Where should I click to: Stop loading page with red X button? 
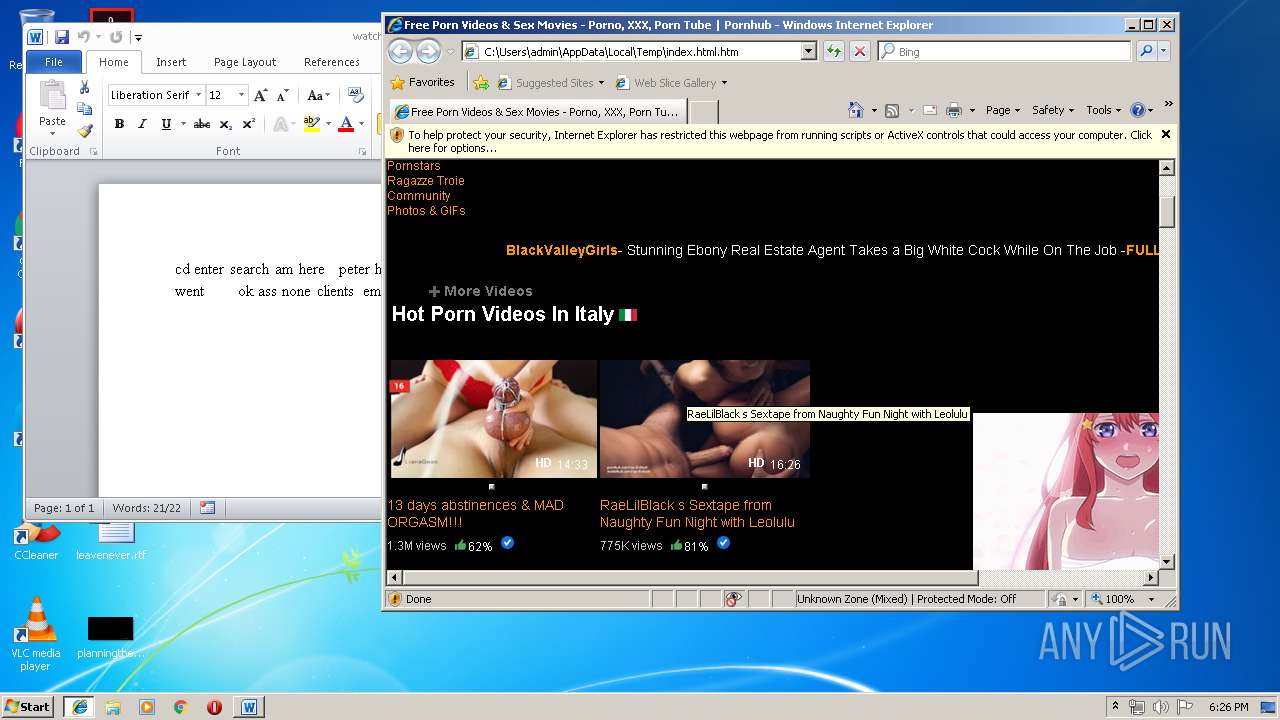(x=859, y=51)
